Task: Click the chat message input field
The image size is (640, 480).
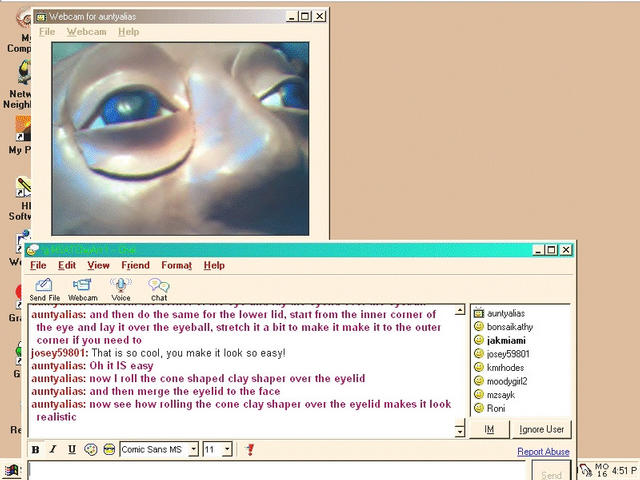Action: click(278, 471)
